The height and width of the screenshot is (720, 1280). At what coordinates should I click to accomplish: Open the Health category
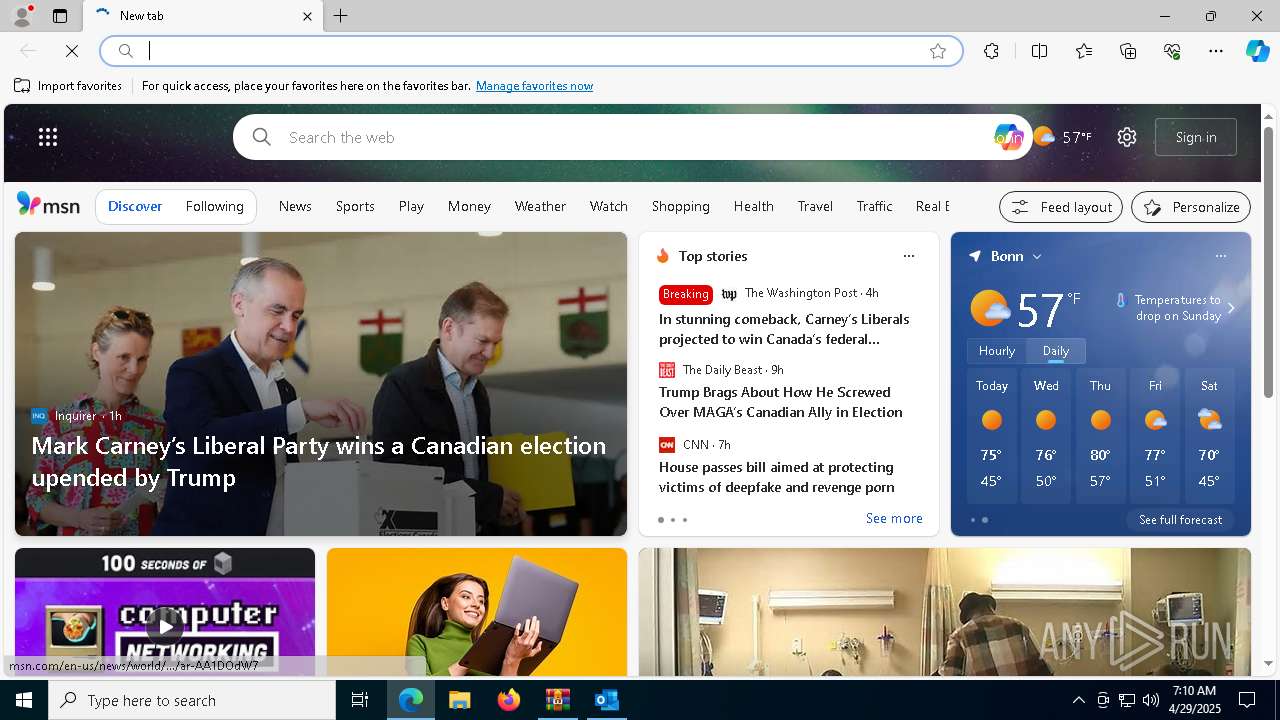click(753, 206)
